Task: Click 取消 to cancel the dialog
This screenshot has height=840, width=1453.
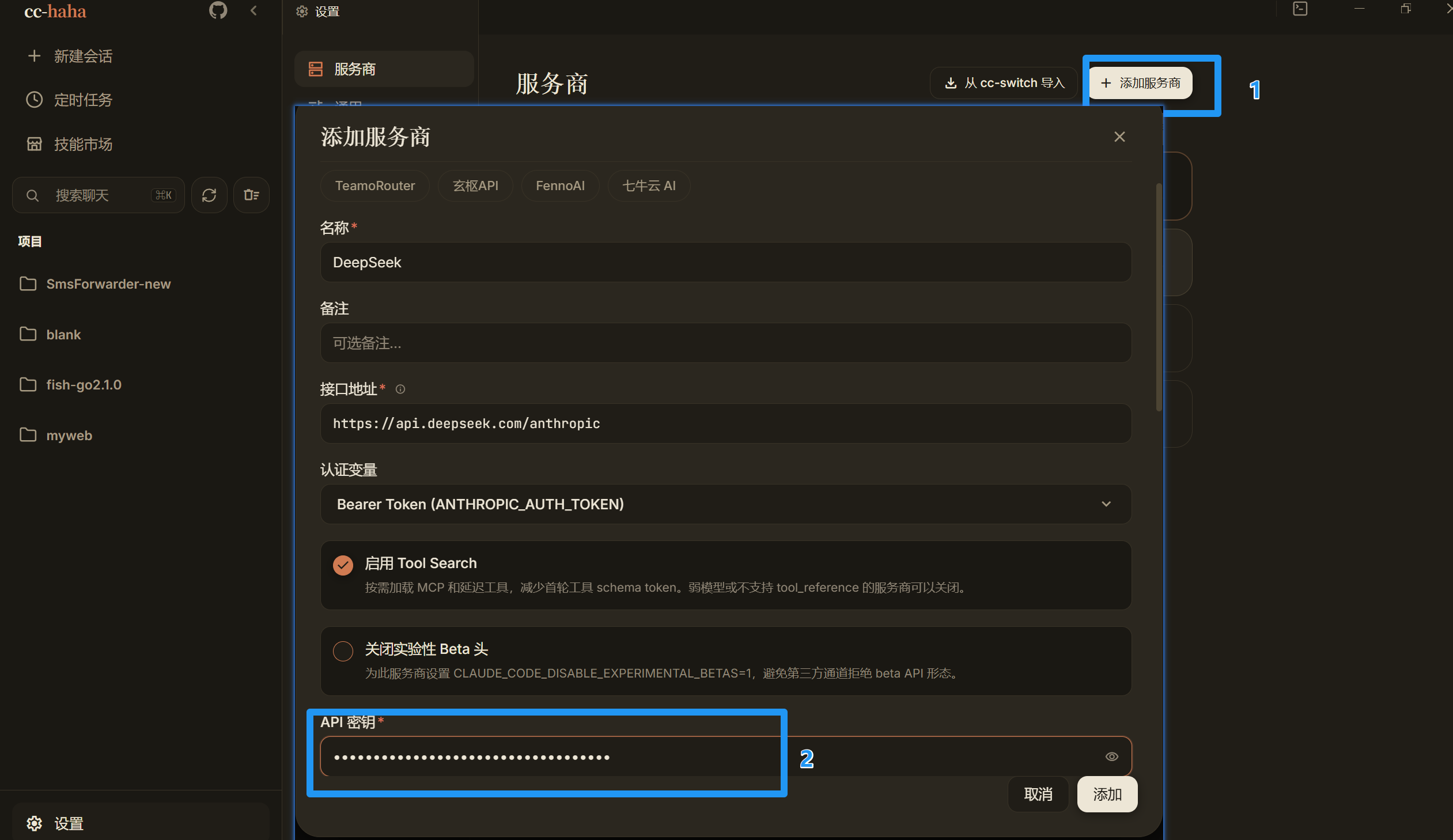Action: 1038,794
